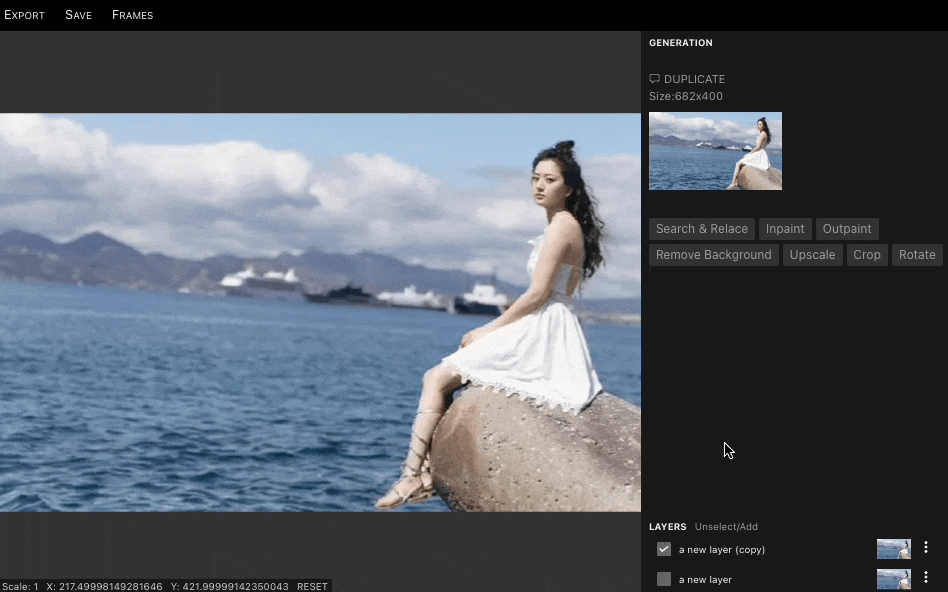Screen dimensions: 948x592
Task: Select the Crop button
Action: (867, 255)
